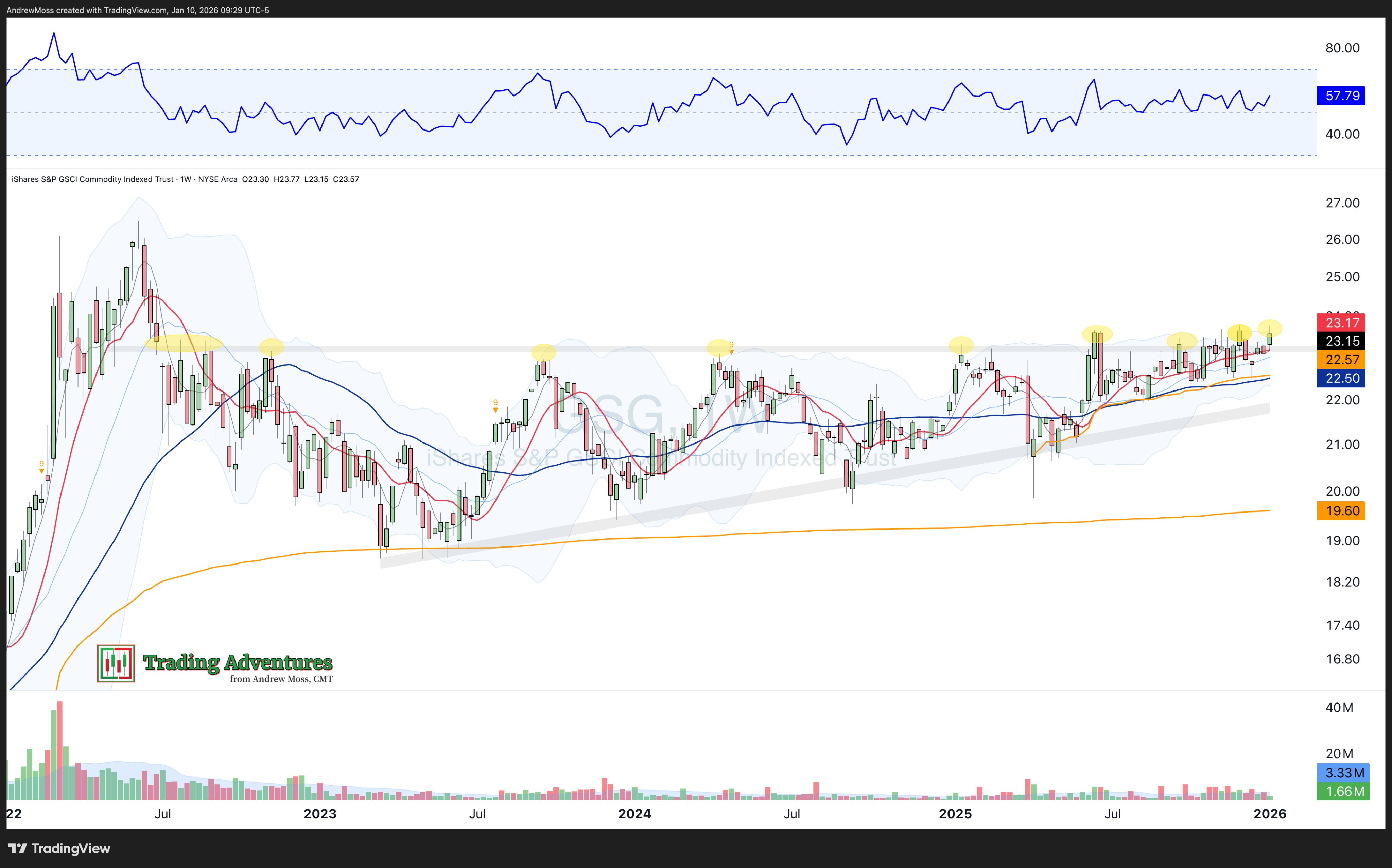Image resolution: width=1392 pixels, height=868 pixels.
Task: Click the 2026 label on the time axis
Action: coord(1270,814)
